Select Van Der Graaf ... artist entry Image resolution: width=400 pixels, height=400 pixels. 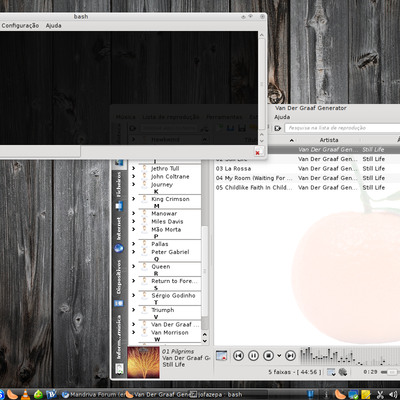(x=175, y=324)
